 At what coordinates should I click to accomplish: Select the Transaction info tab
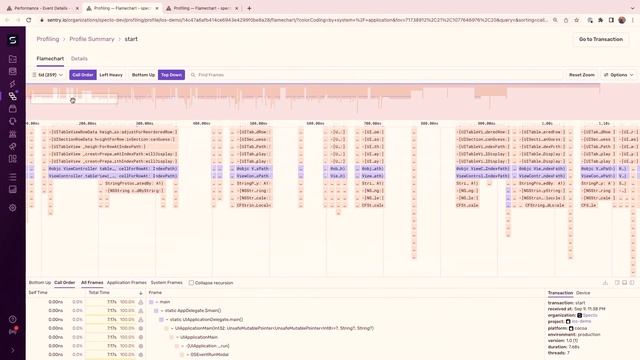[560, 293]
